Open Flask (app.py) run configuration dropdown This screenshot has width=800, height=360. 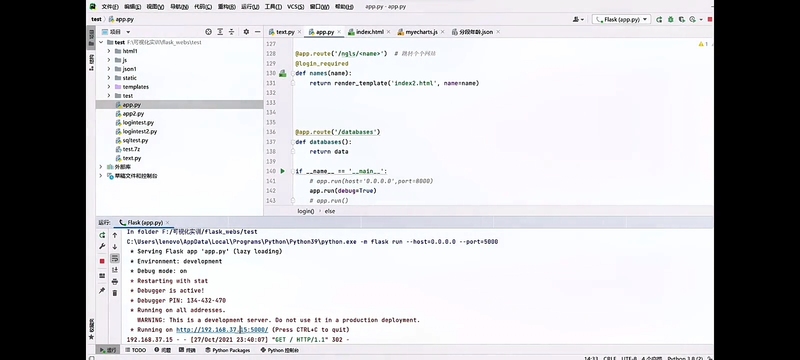point(621,19)
